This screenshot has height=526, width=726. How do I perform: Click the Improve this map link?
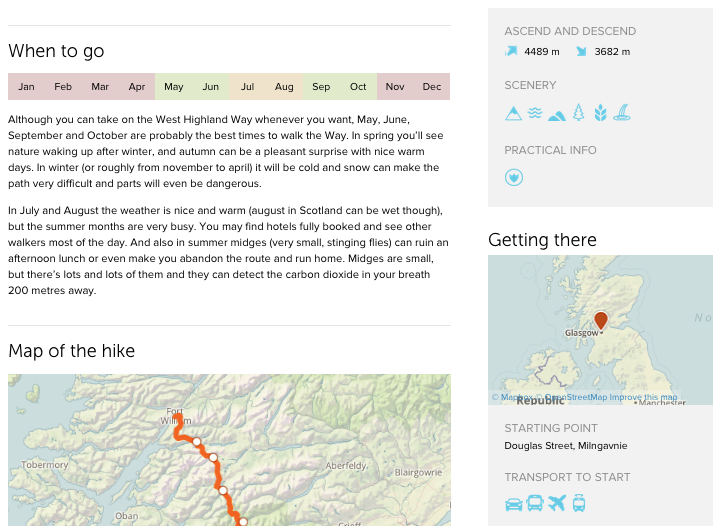coord(643,397)
